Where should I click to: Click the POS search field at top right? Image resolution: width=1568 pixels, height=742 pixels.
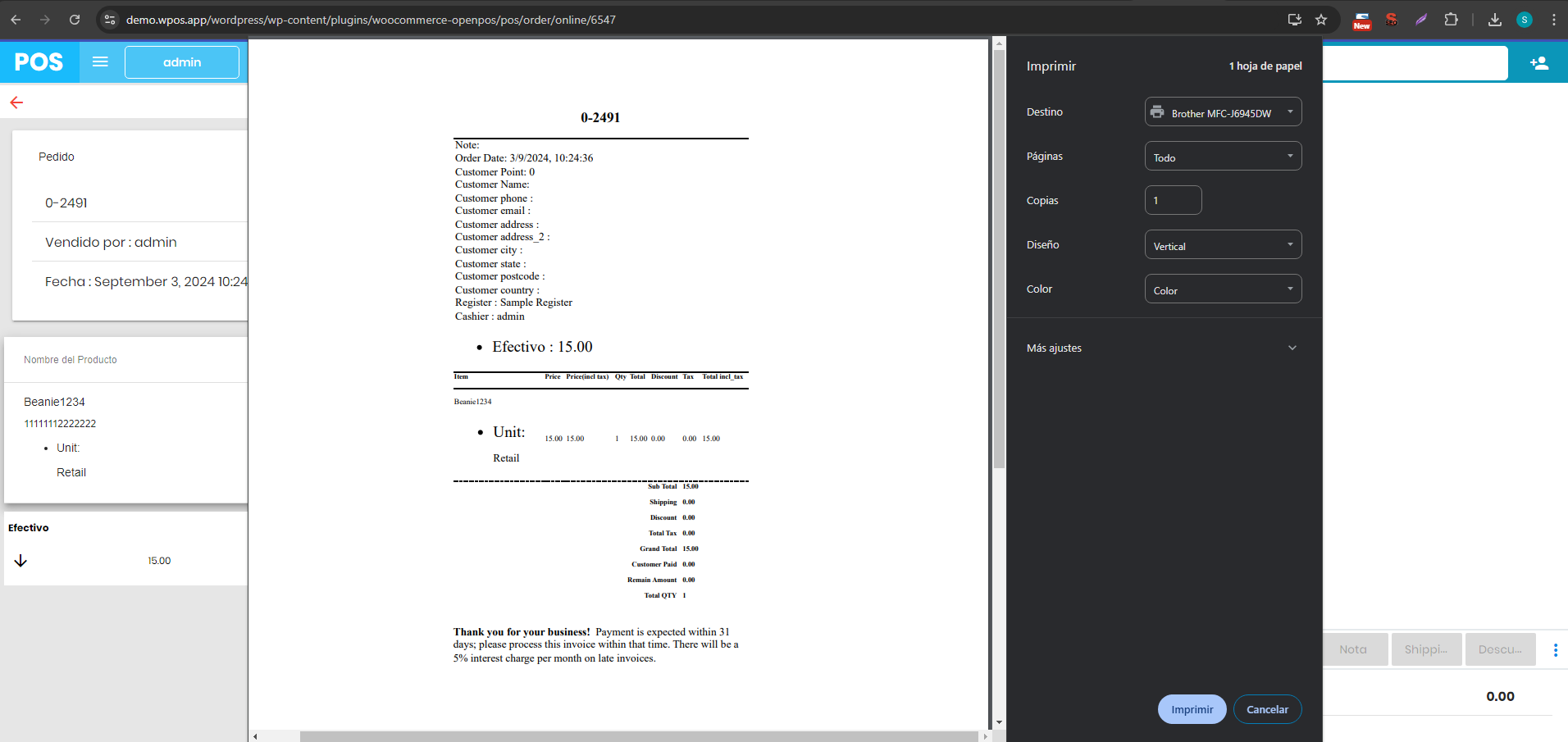coord(1415,62)
